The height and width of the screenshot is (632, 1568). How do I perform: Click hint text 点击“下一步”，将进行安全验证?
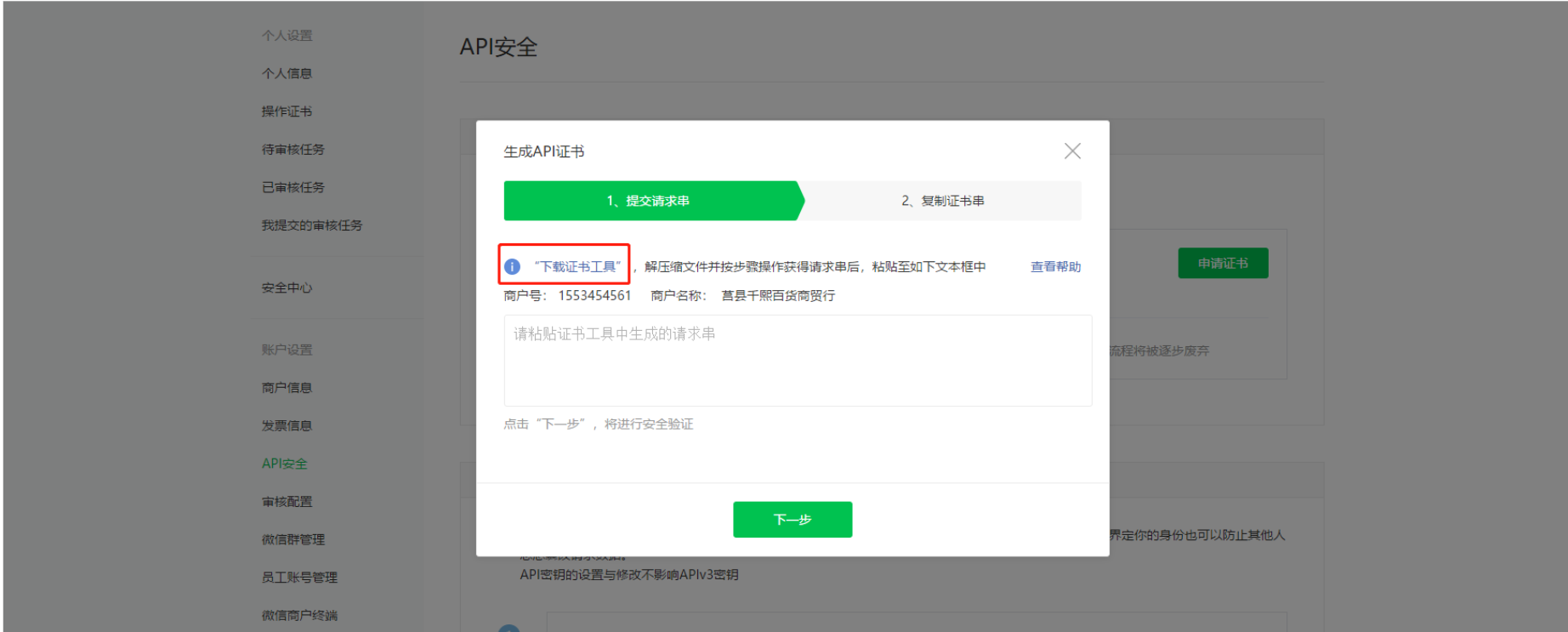pyautogui.click(x=599, y=424)
